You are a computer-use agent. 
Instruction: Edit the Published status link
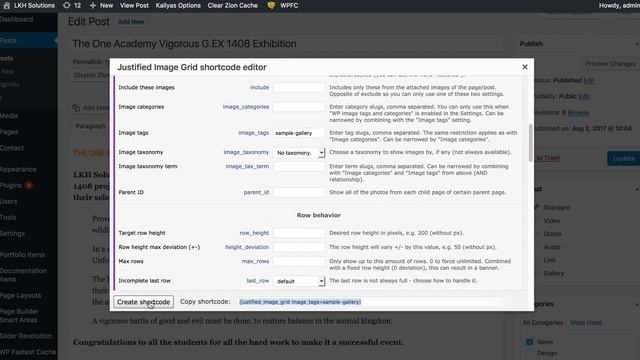click(x=589, y=80)
